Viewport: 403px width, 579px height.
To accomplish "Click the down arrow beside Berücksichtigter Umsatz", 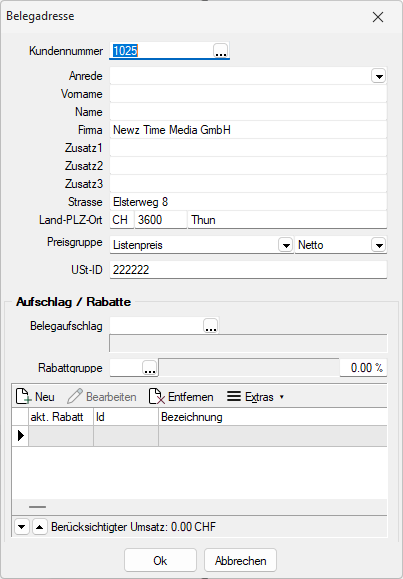I will coord(21,527).
